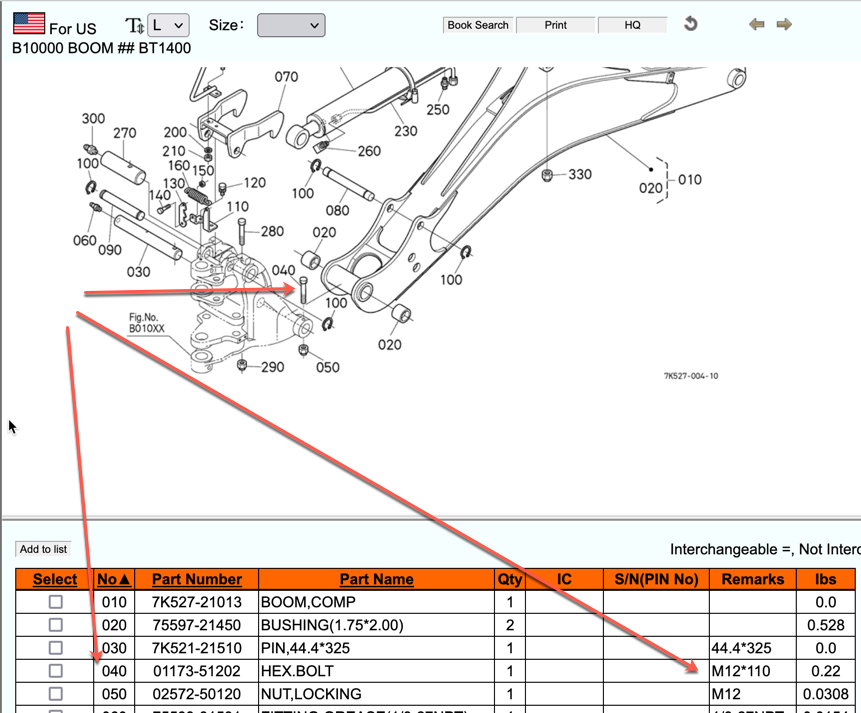Select part 040 bolt in diagram
Image resolution: width=861 pixels, height=713 pixels.
click(x=301, y=290)
